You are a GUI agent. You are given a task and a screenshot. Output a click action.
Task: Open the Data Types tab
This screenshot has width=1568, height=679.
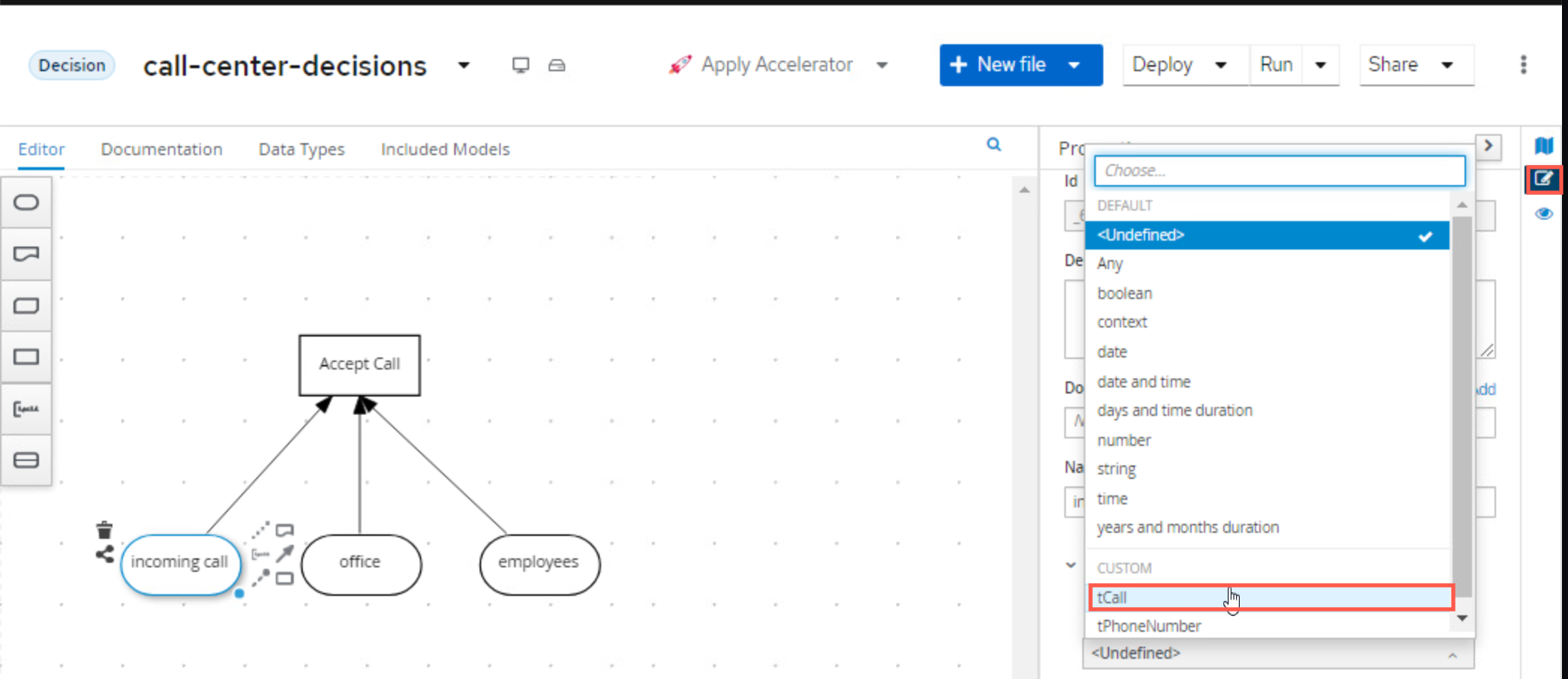[x=301, y=149]
